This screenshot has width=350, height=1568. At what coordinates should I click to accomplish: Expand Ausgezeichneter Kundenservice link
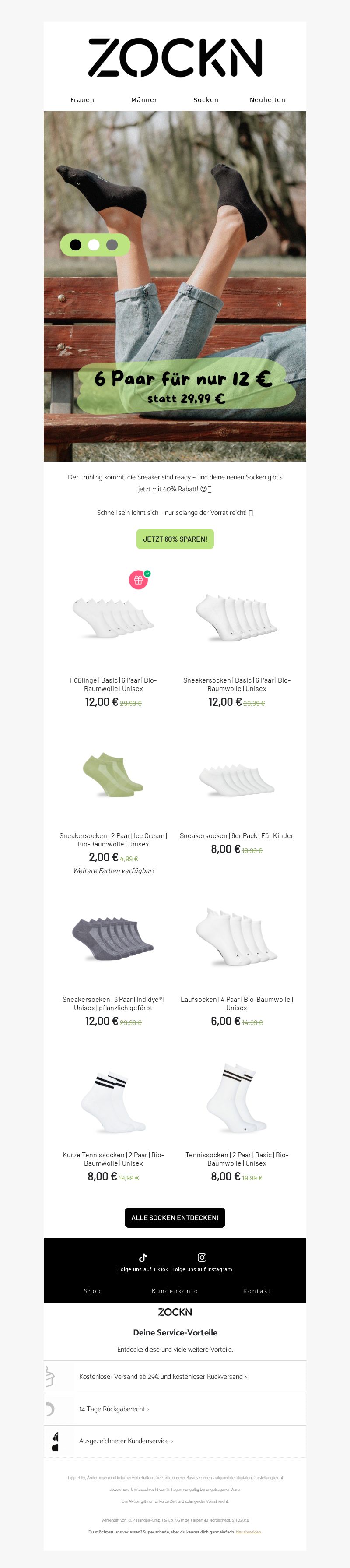(126, 1441)
